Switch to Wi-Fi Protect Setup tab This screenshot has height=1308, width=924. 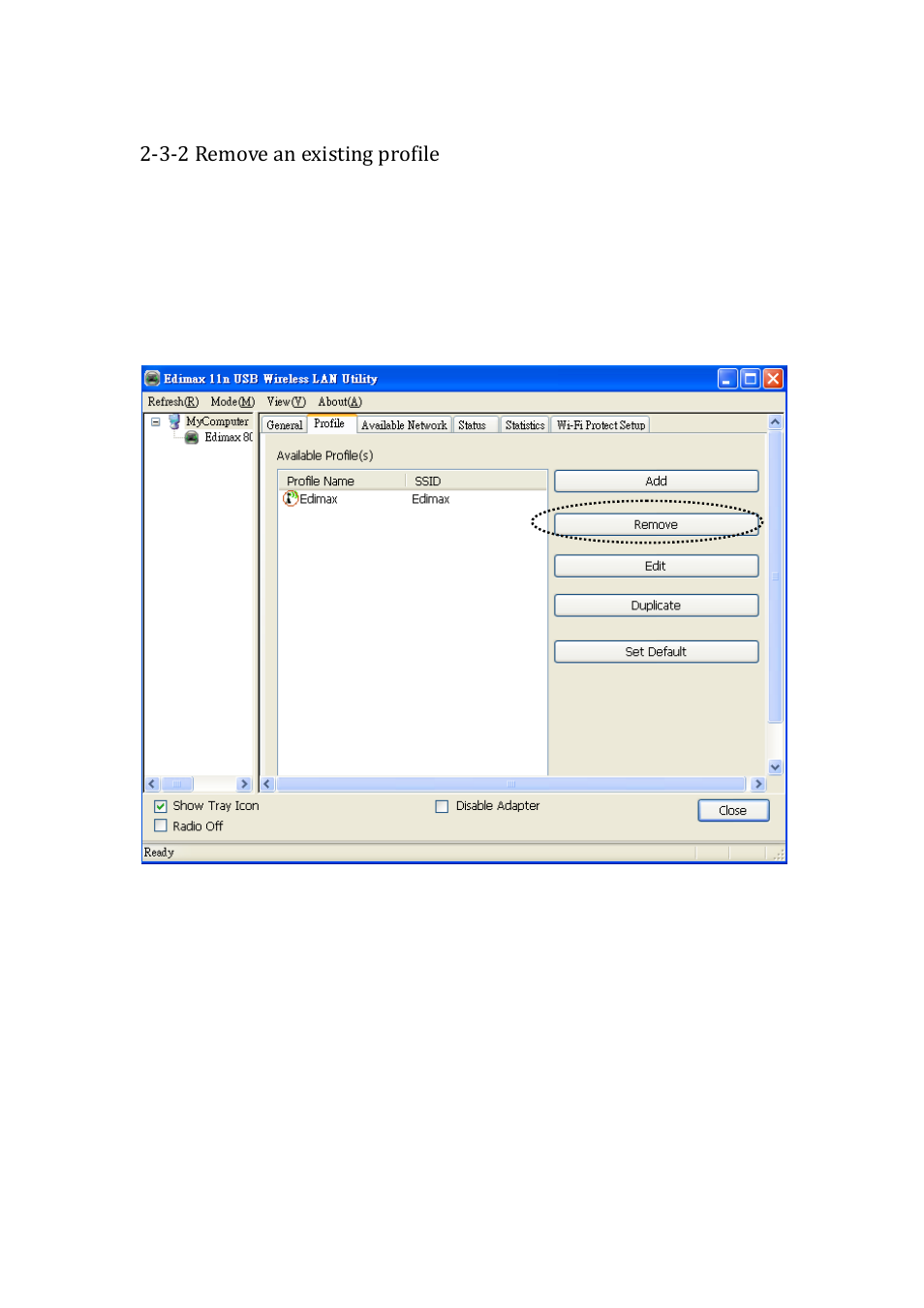[601, 425]
